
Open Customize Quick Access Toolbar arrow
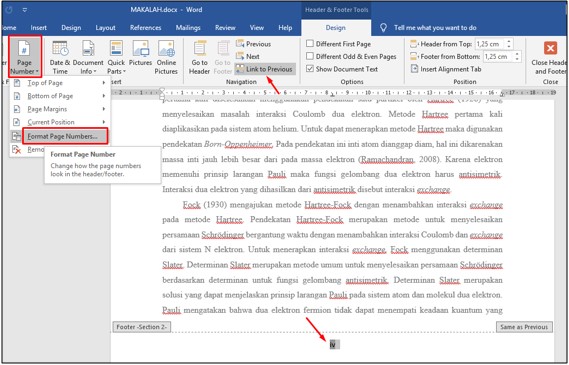point(25,10)
